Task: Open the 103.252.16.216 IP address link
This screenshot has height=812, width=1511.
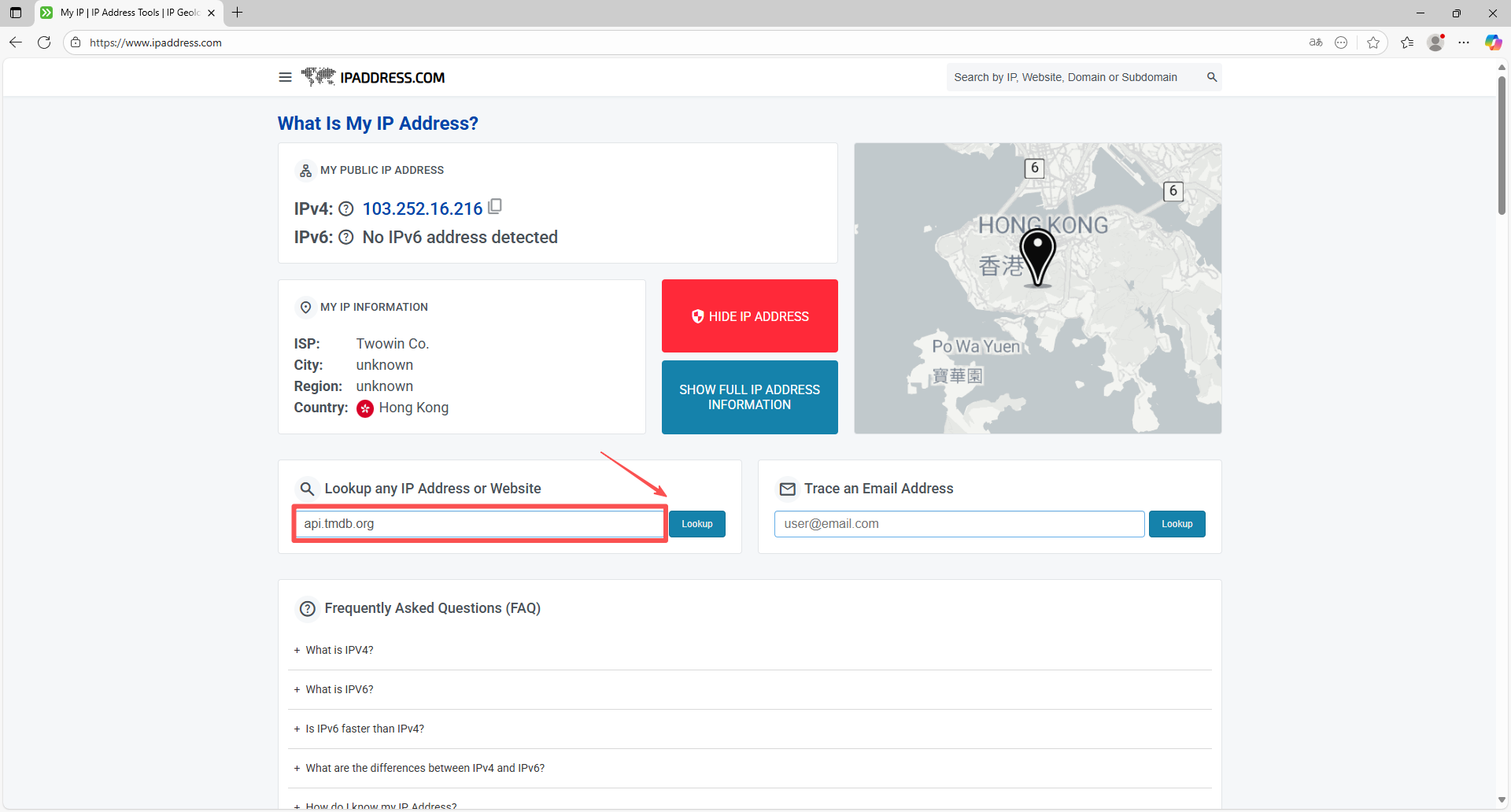Action: point(423,209)
